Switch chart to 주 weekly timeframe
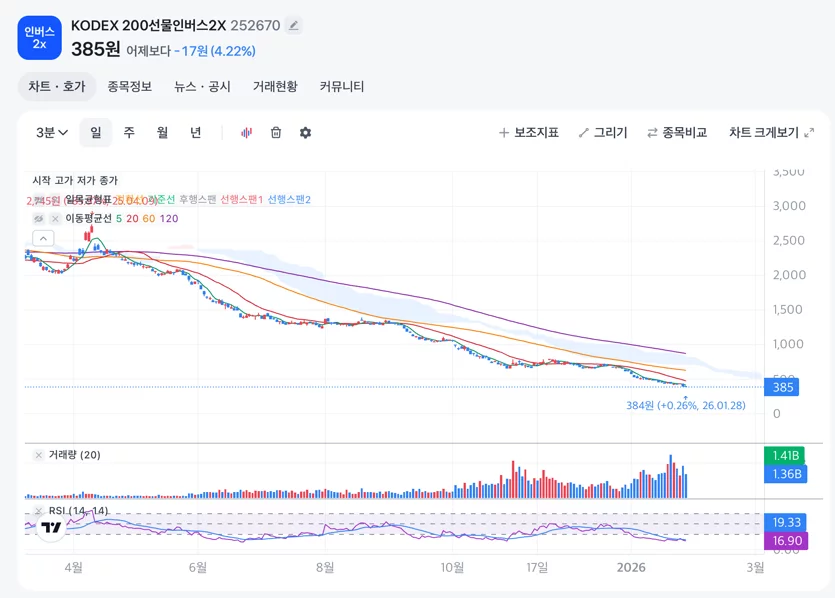835x598 pixels. coord(129,133)
